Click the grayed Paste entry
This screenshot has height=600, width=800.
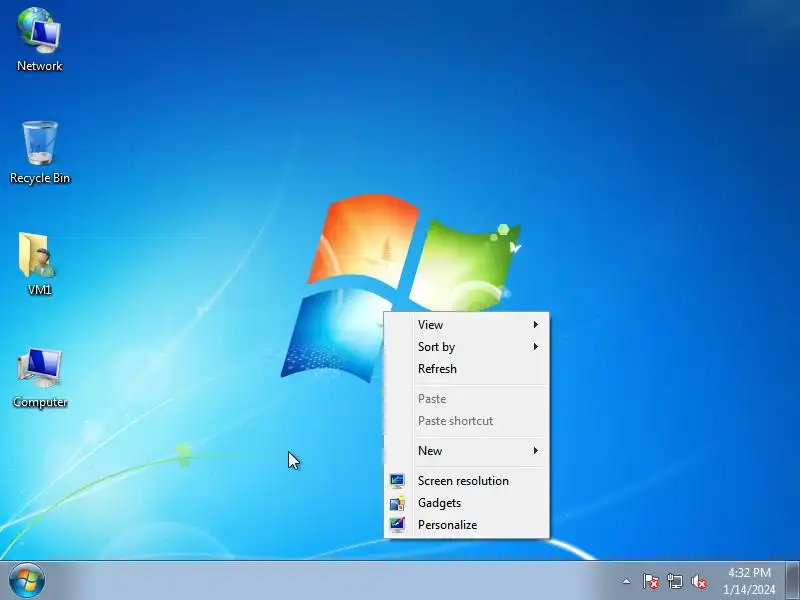466,399
